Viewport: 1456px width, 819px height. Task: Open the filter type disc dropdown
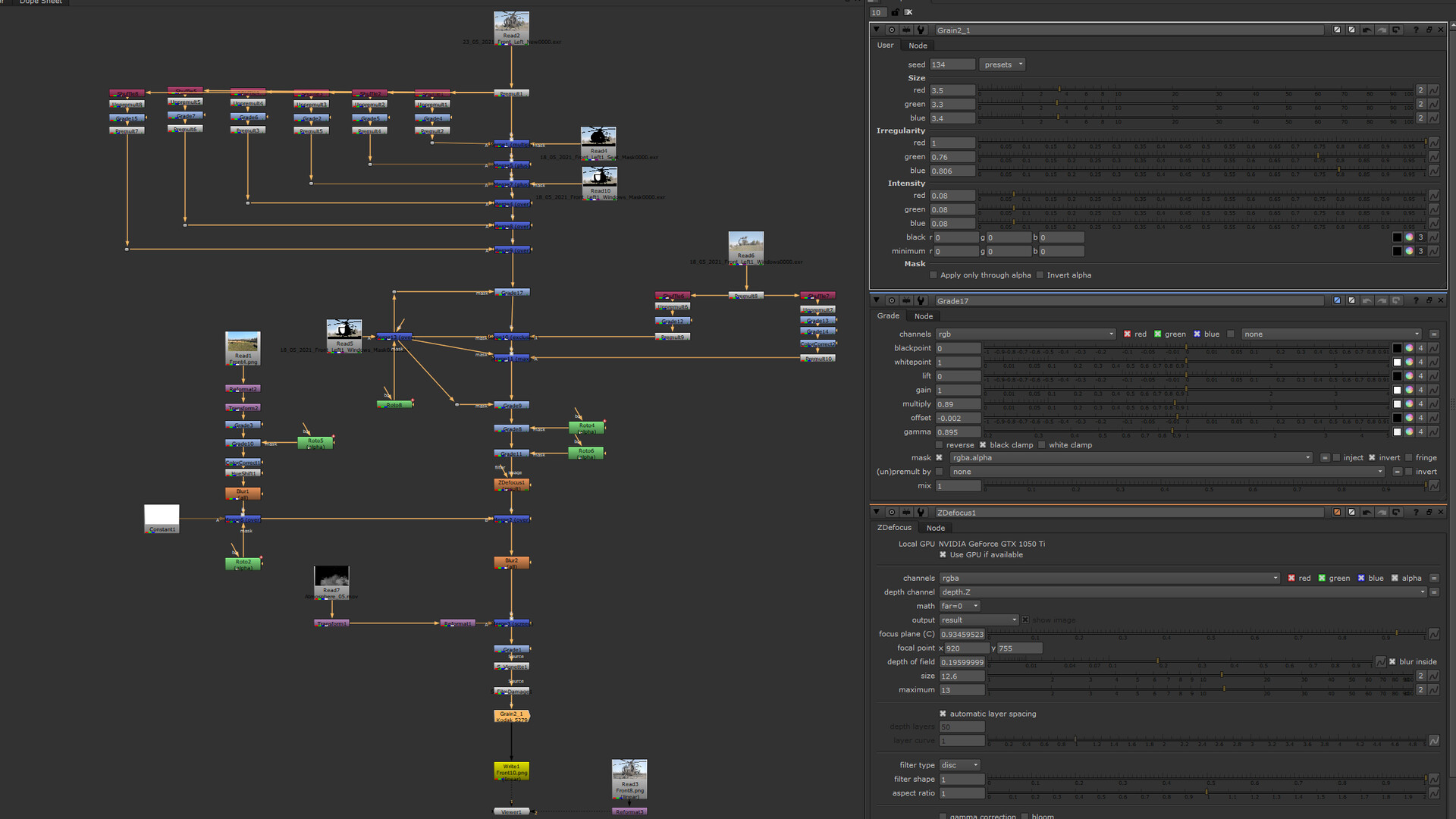coord(960,765)
